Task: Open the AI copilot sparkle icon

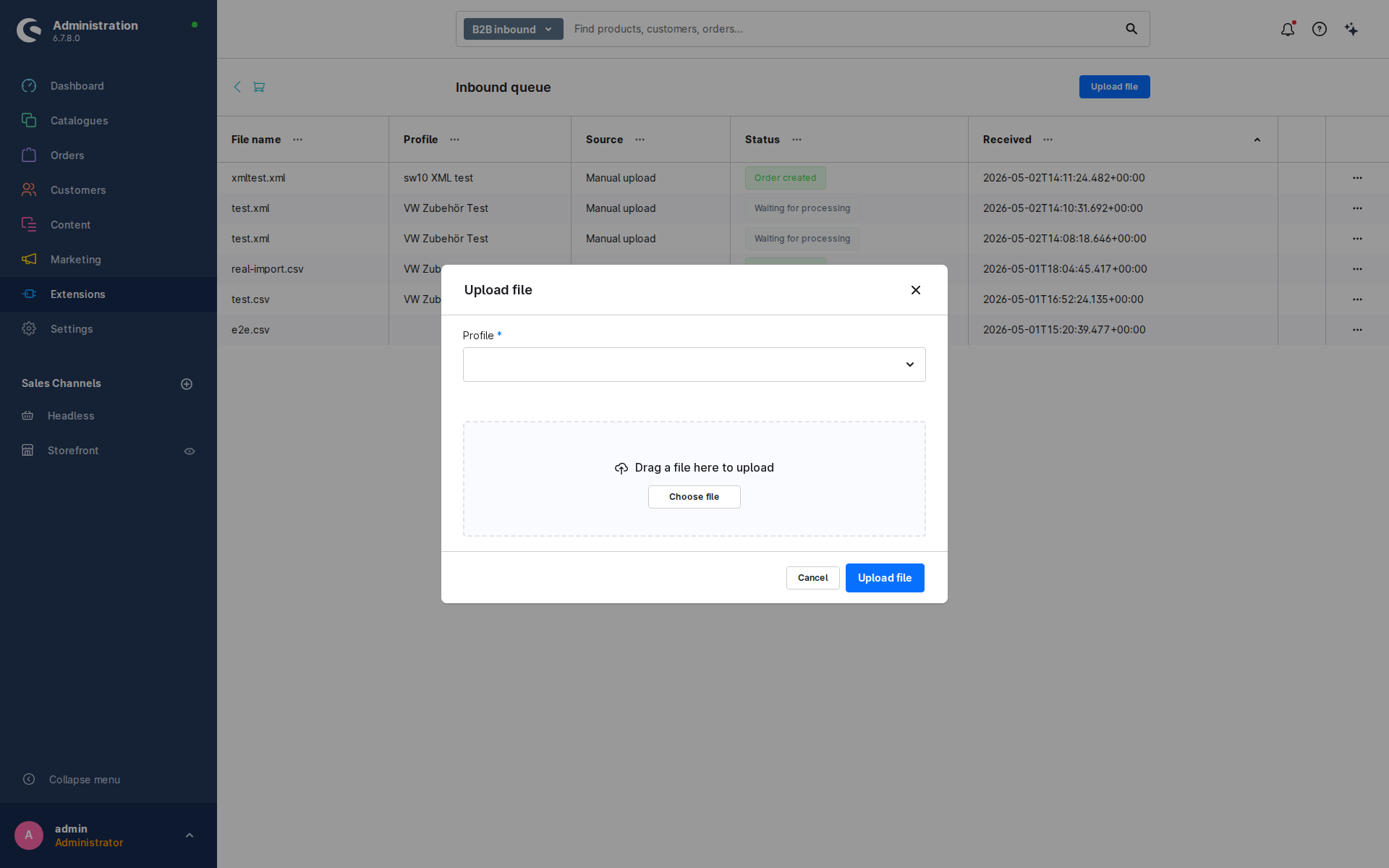Action: tap(1351, 29)
